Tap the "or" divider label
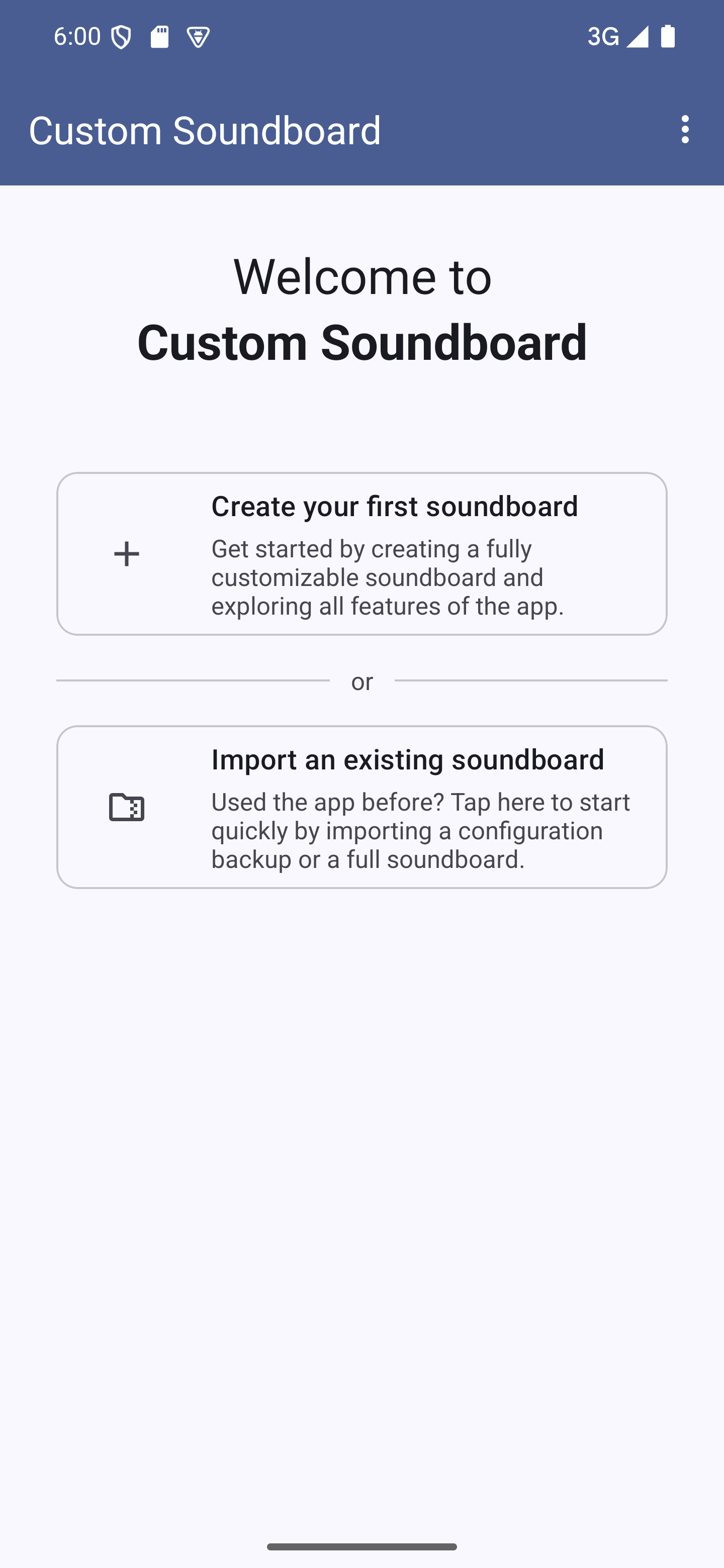 coord(361,681)
